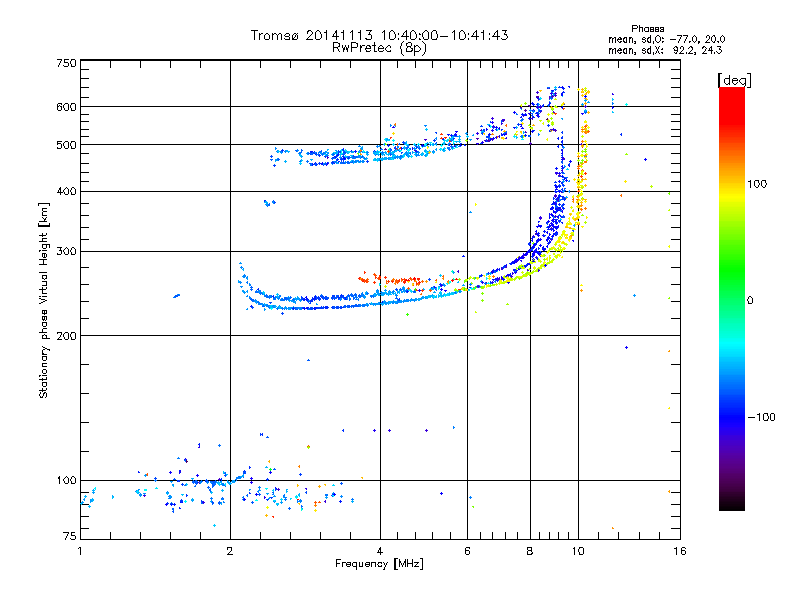Click the x-axis tick label '2'
The height and width of the screenshot is (600, 800).
[230, 551]
